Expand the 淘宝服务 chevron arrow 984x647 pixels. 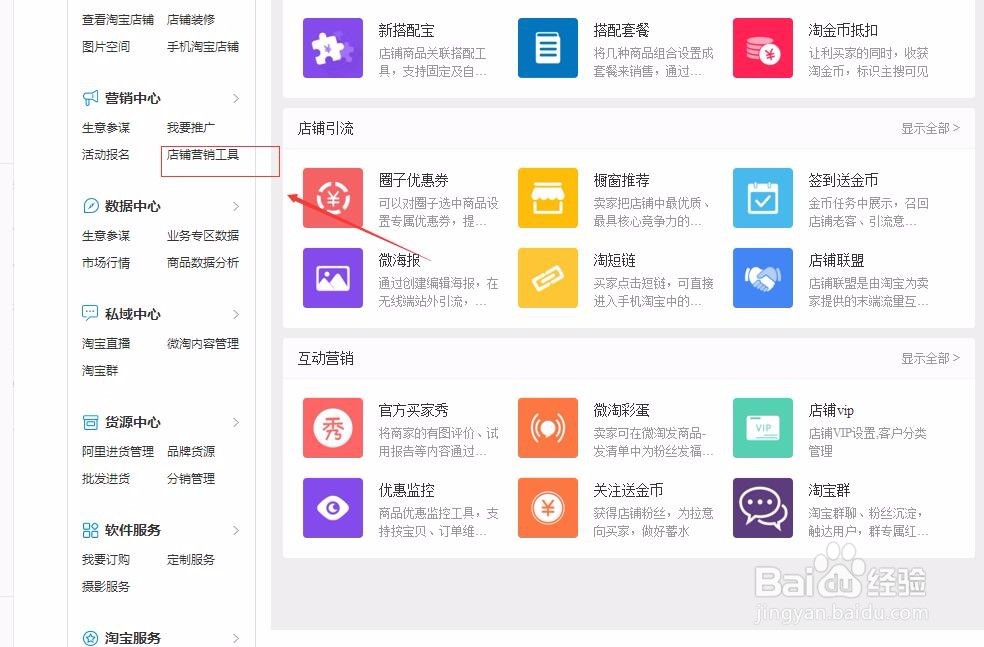236,638
